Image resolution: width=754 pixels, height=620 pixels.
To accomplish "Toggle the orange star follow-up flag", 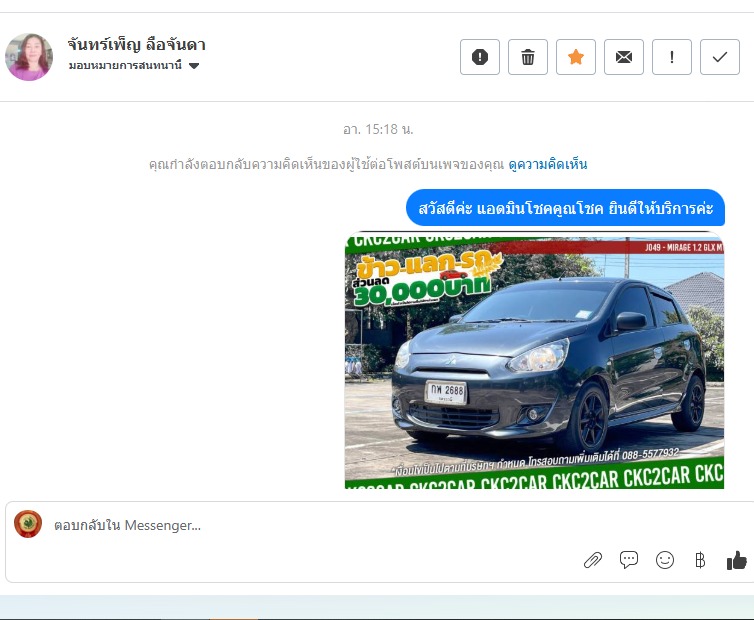I will click(x=576, y=57).
